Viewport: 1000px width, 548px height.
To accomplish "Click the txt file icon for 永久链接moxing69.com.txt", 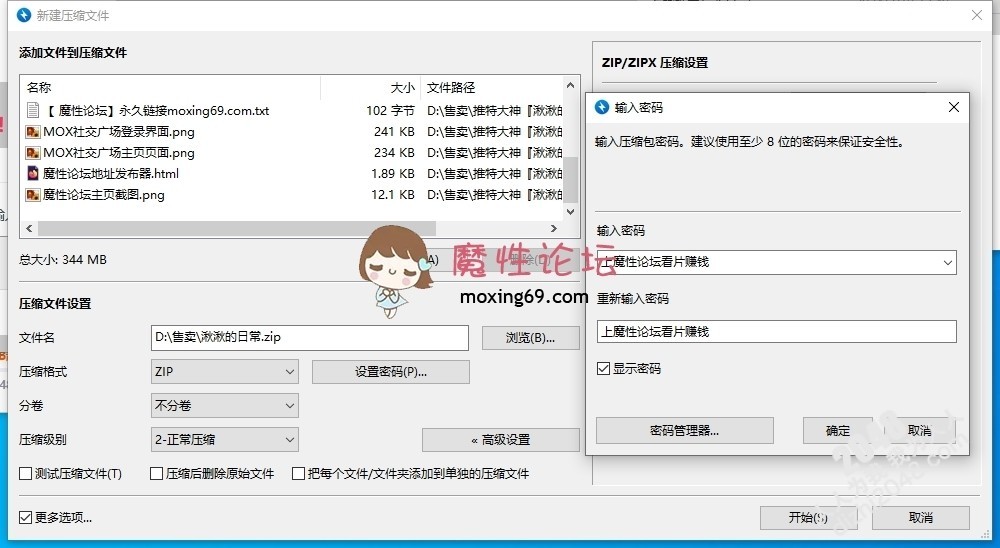I will tap(33, 110).
